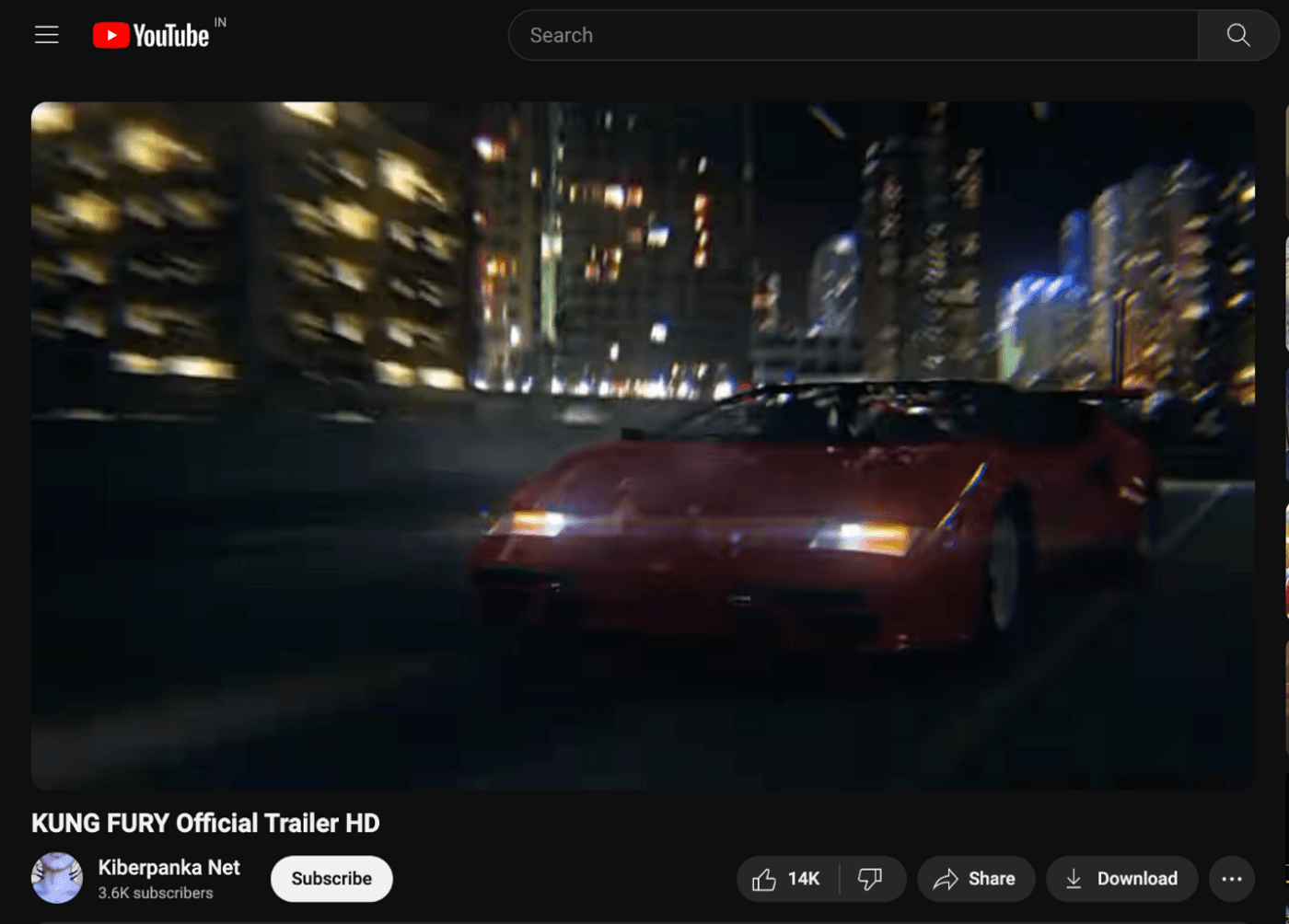Dislike the video with thumbs down icon
Image resolution: width=1289 pixels, height=924 pixels.
pos(870,880)
